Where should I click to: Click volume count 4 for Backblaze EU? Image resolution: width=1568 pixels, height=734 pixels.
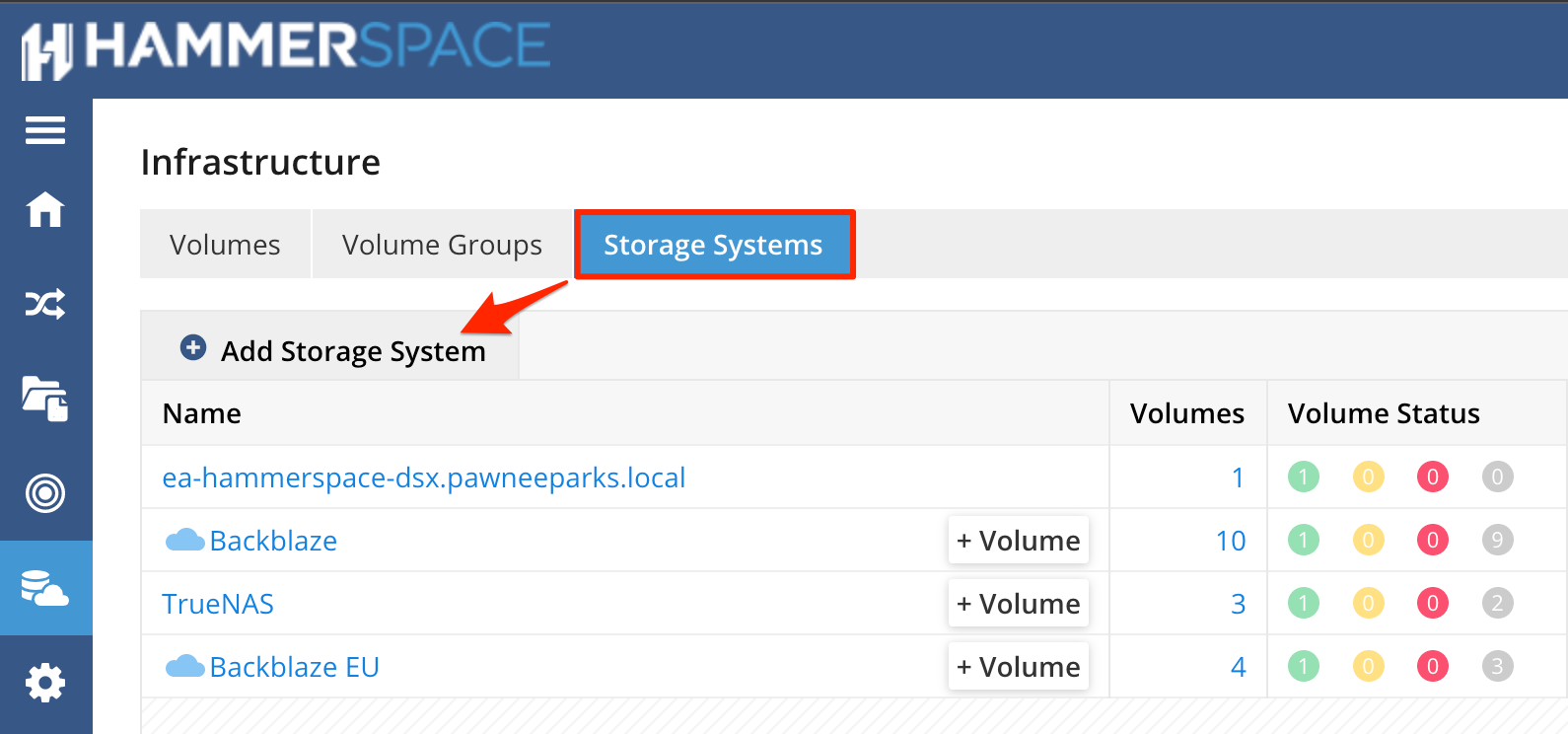tap(1239, 667)
